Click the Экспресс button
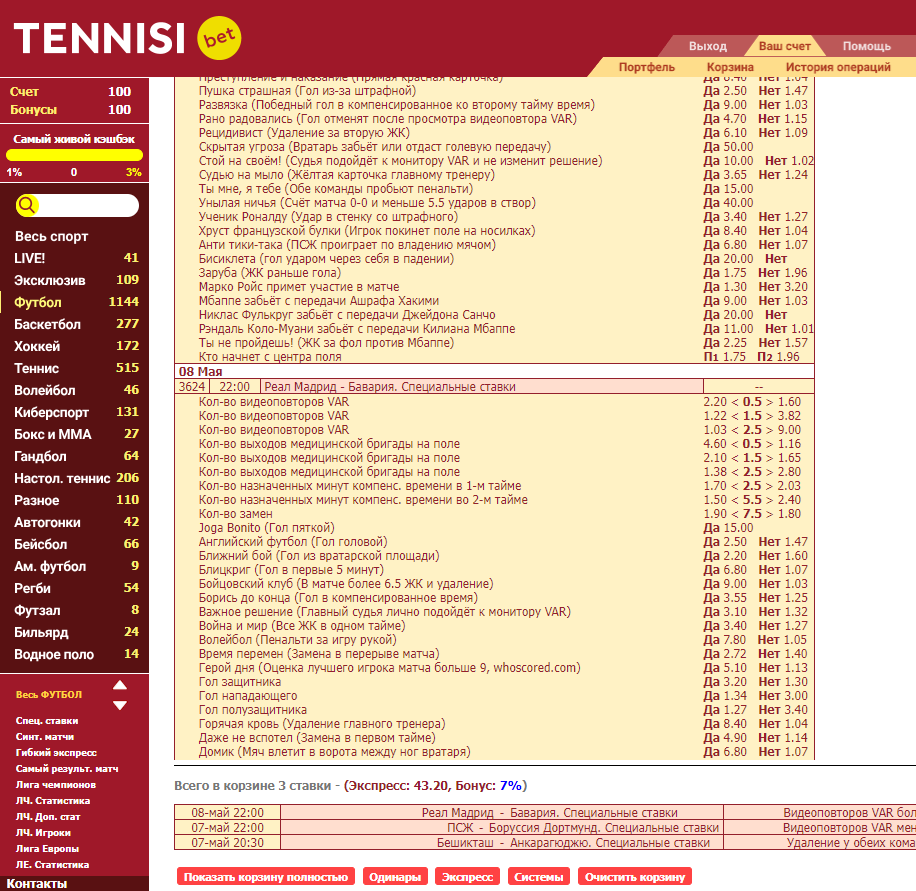 [467, 876]
